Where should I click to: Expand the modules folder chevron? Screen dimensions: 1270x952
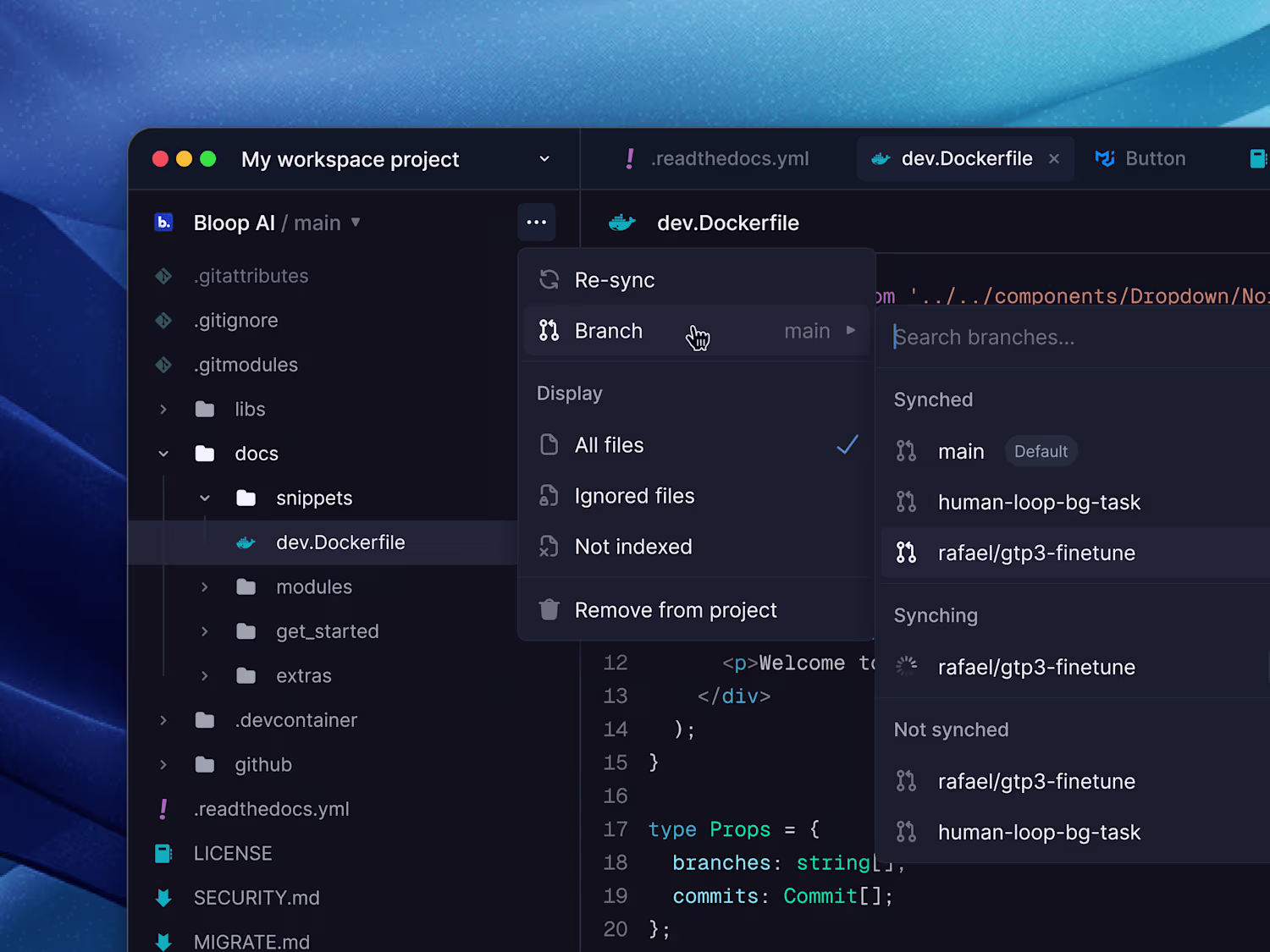204,587
